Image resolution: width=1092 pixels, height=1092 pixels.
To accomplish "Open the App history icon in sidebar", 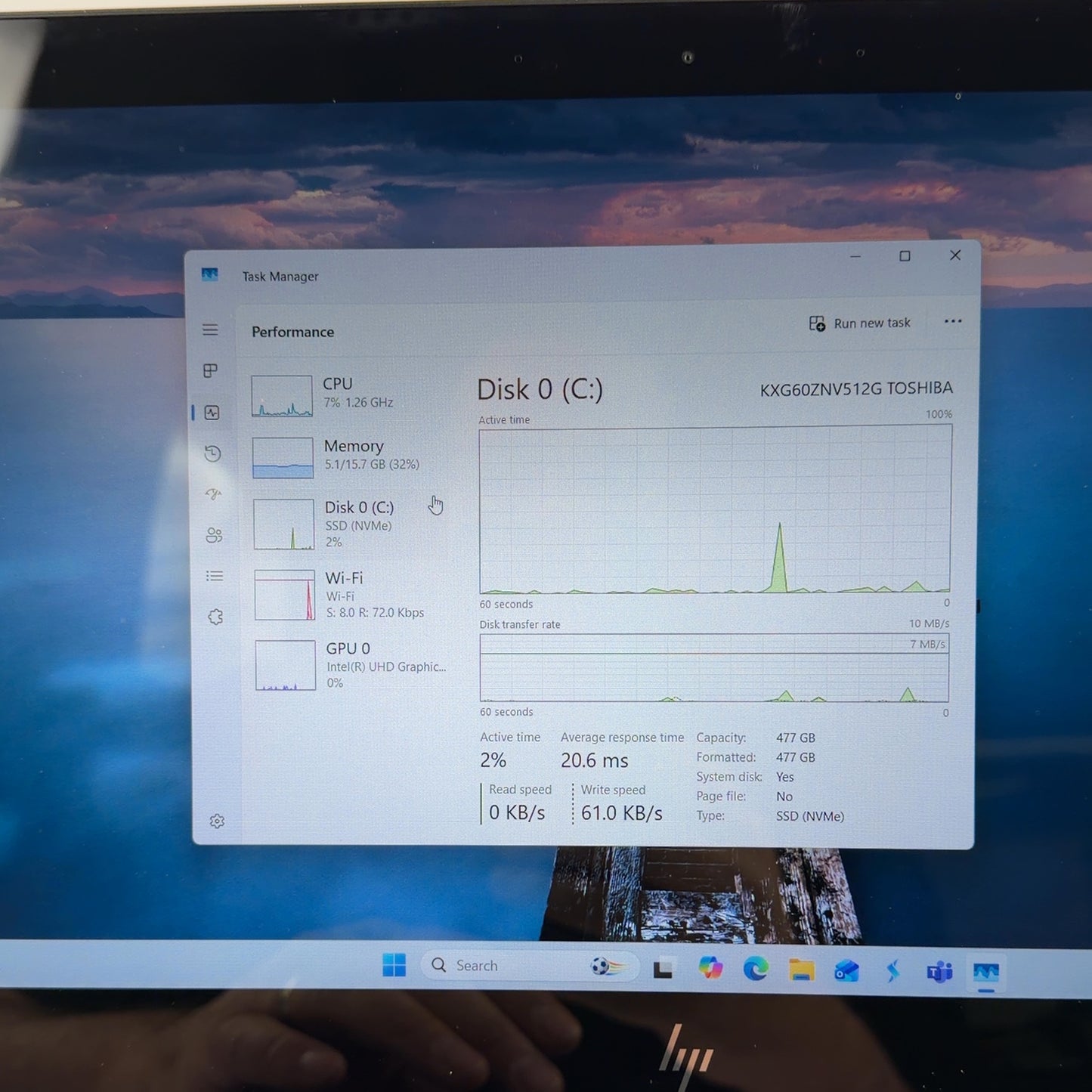I will pyautogui.click(x=212, y=453).
